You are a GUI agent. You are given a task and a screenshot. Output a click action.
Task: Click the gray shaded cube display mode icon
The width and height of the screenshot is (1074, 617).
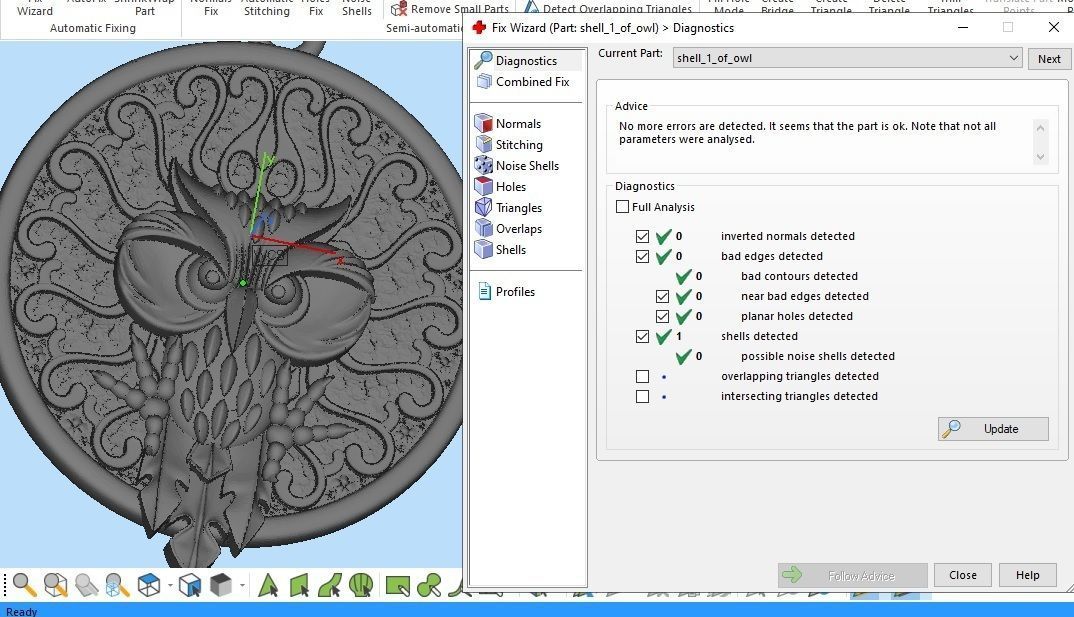coord(221,585)
